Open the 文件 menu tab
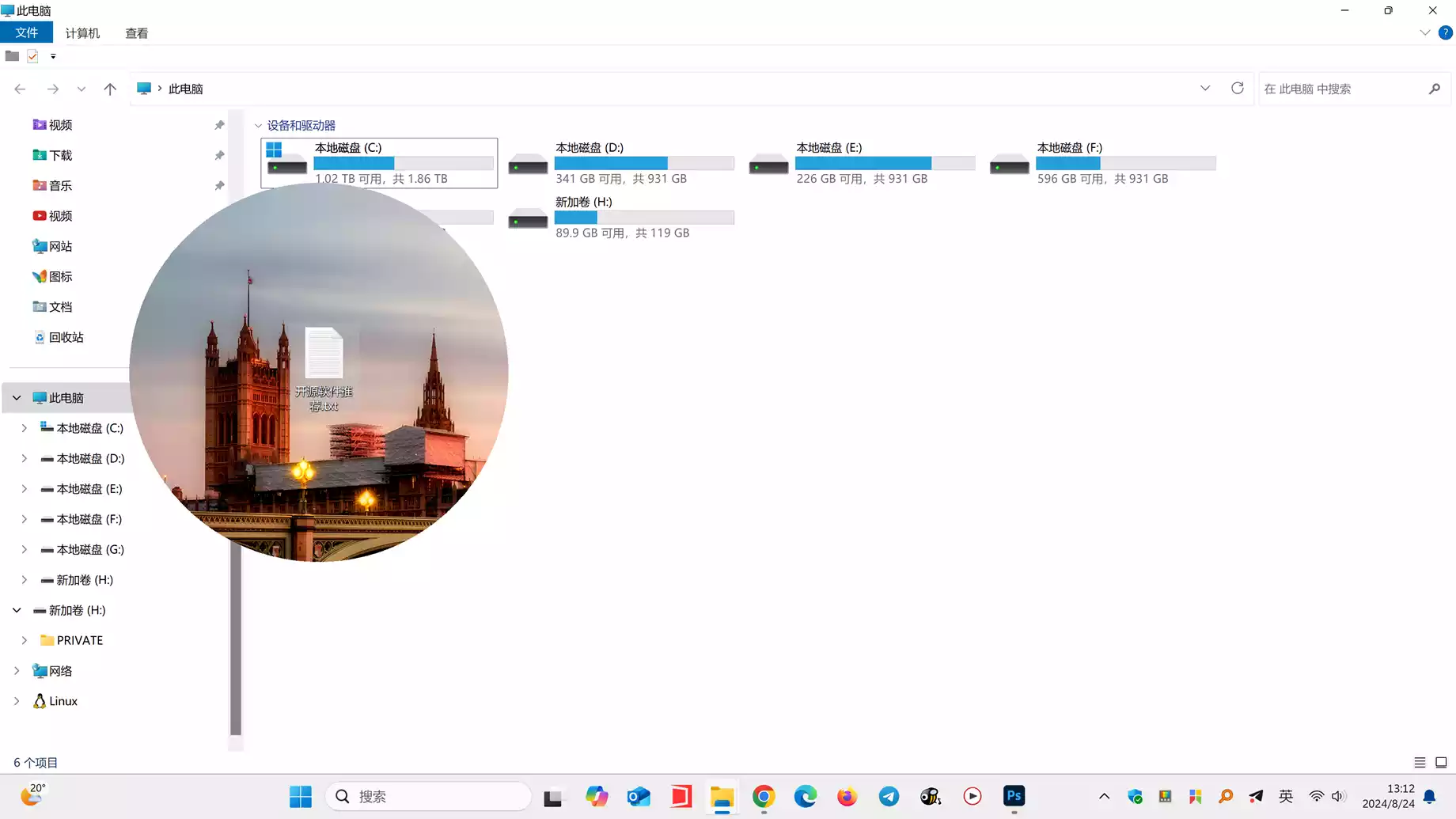Image resolution: width=1456 pixels, height=819 pixels. coord(26,32)
